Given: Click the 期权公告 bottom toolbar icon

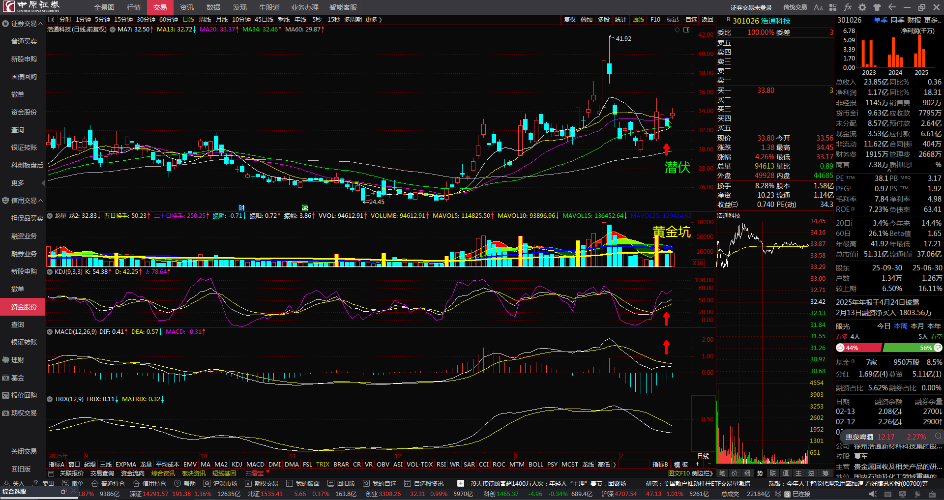Looking at the screenshot, I should [x=262, y=483].
